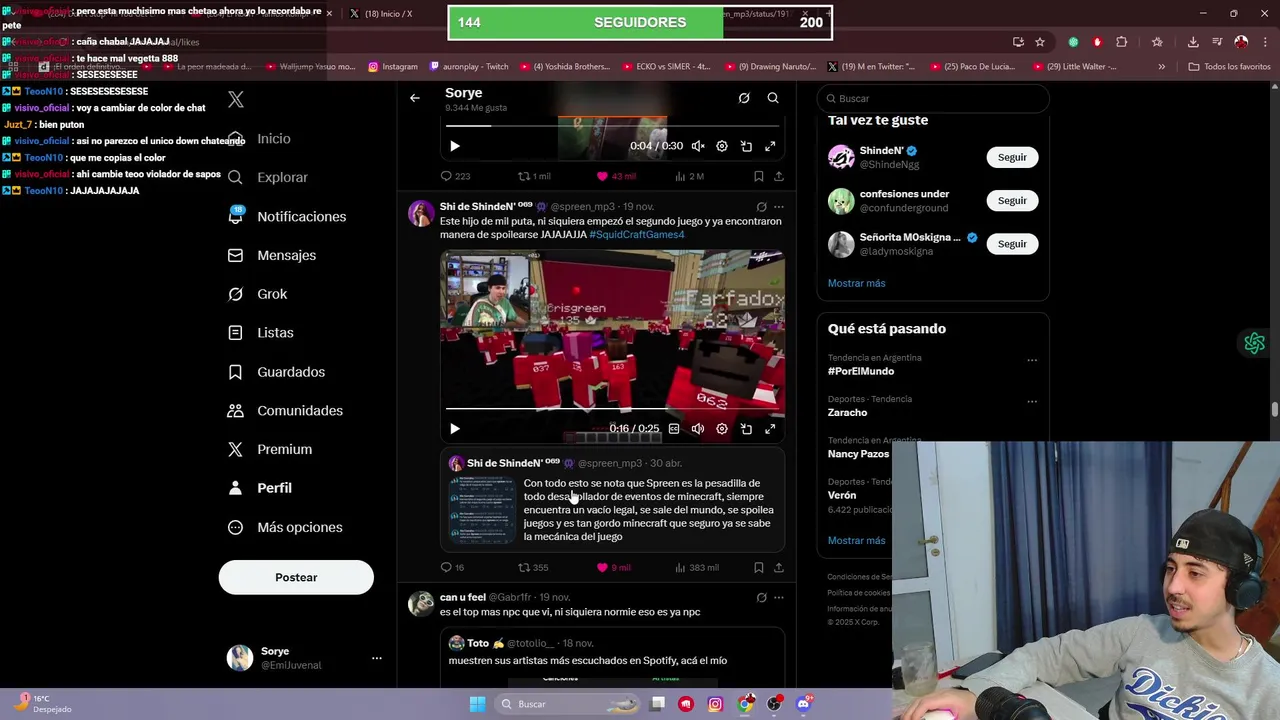Viewport: 1280px width, 720px height.
Task: Enable picture-in-picture on the 0:04 video
Action: click(x=746, y=146)
